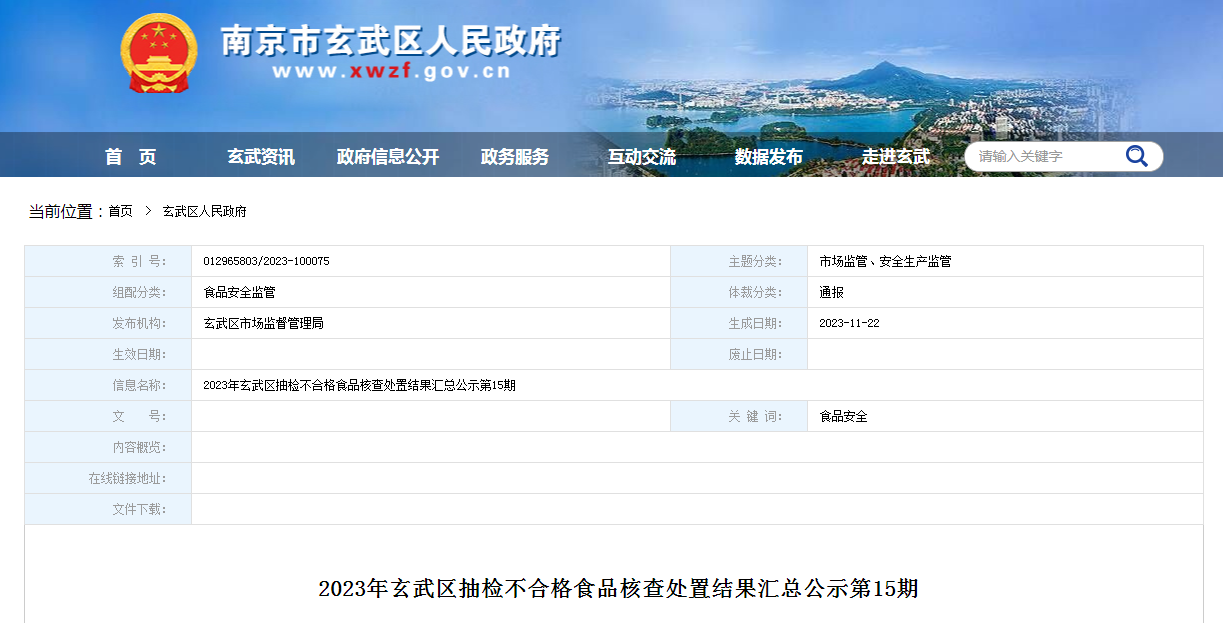Click the 玄武区人民政府 breadcrumb link
1223x623 pixels.
tap(204, 211)
